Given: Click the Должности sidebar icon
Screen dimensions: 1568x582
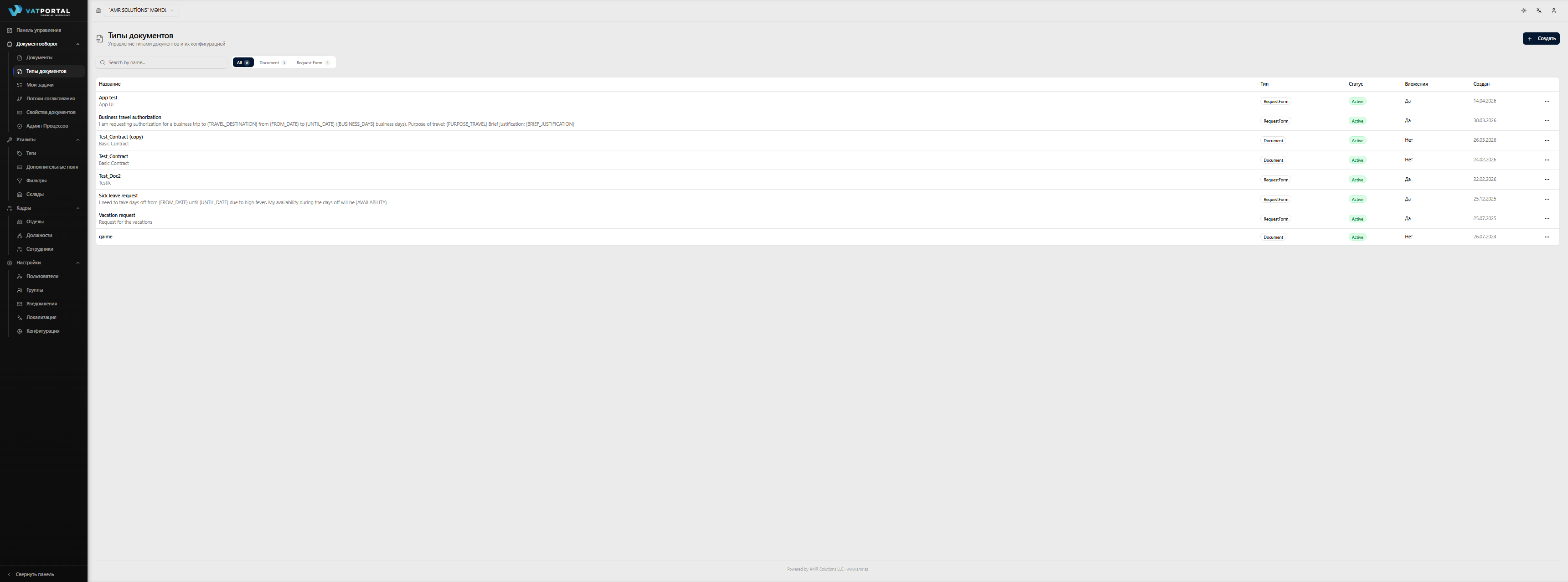Looking at the screenshot, I should click(x=20, y=236).
